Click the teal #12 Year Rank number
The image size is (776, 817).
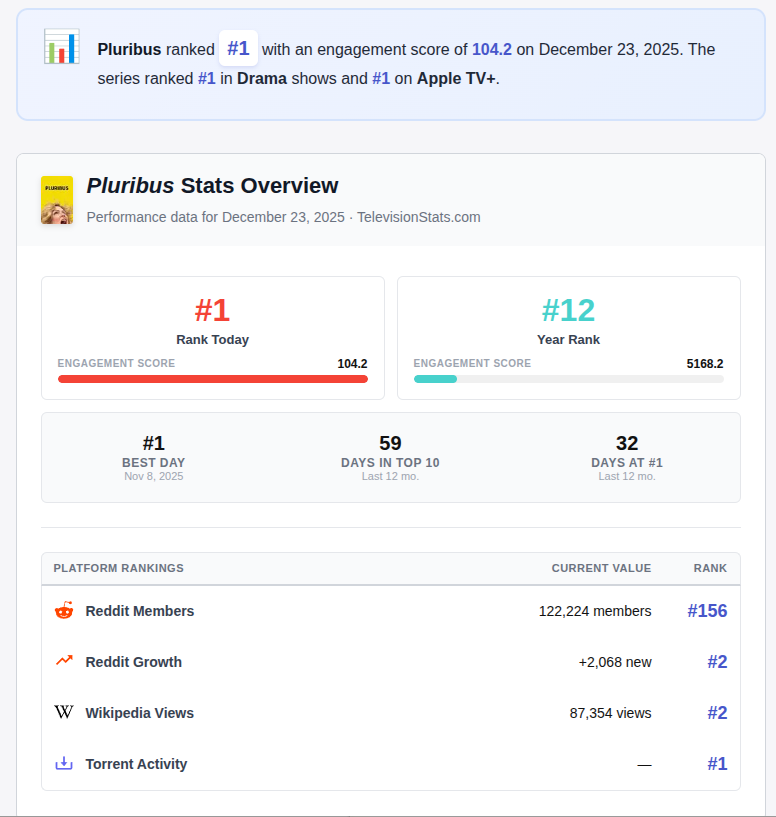point(569,311)
